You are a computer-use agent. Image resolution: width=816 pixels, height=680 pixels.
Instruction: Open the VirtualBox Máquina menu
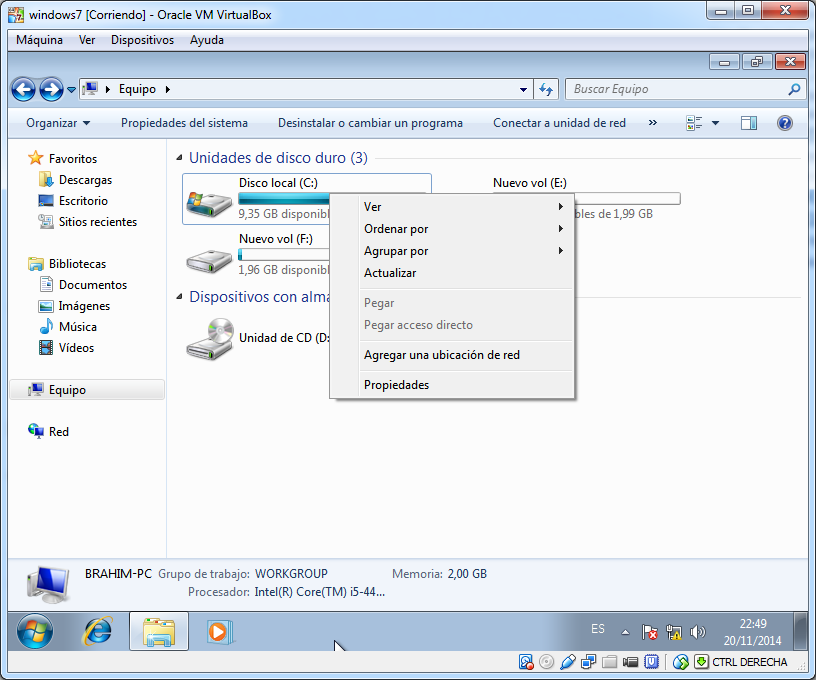click(x=39, y=40)
